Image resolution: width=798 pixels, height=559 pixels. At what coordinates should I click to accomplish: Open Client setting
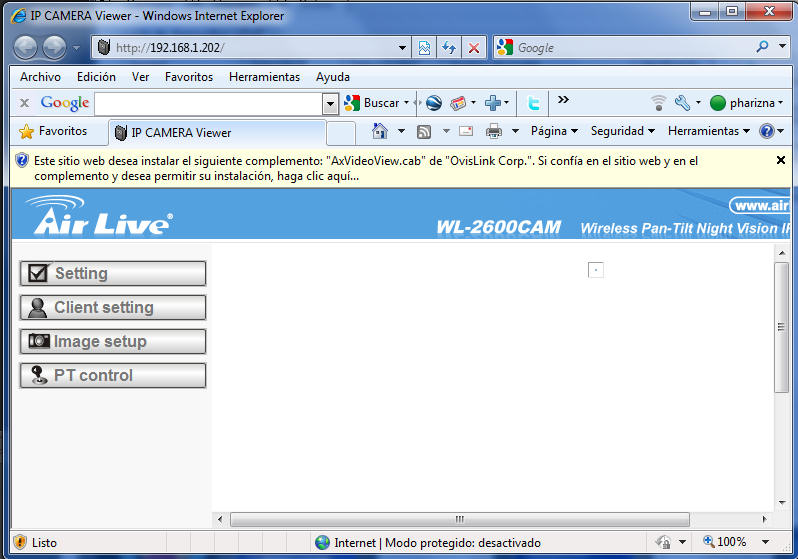tap(113, 308)
